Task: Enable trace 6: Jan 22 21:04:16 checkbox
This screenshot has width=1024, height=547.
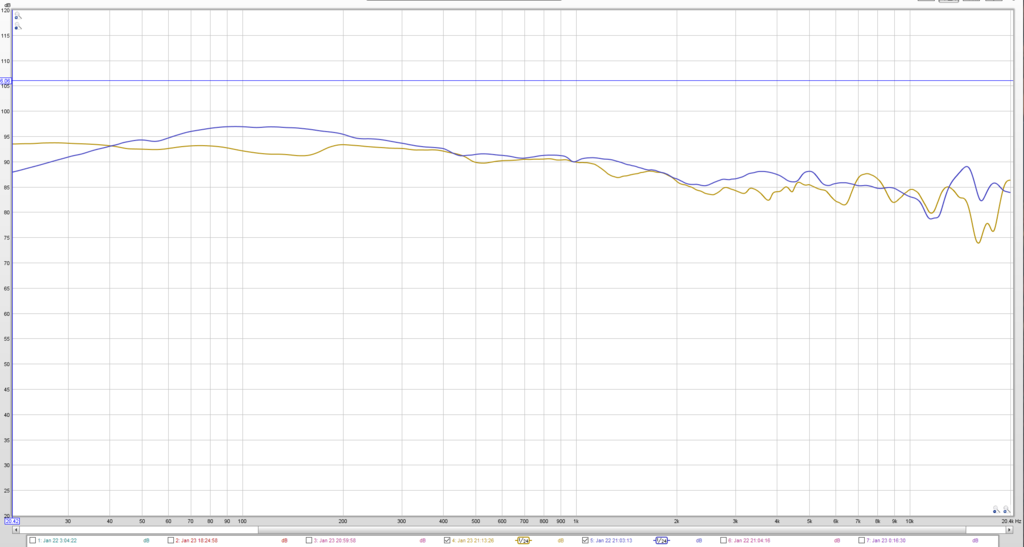Action: pos(724,540)
